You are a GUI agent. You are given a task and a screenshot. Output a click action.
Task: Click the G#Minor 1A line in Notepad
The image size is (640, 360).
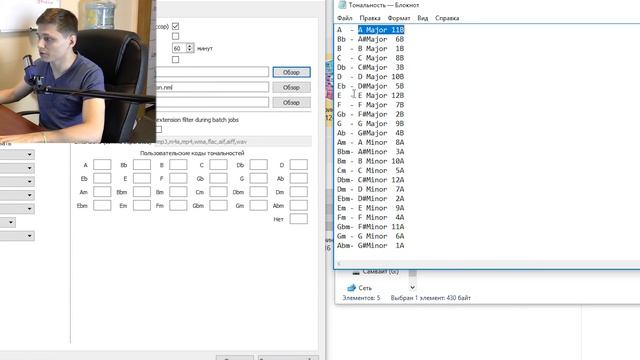pyautogui.click(x=371, y=246)
